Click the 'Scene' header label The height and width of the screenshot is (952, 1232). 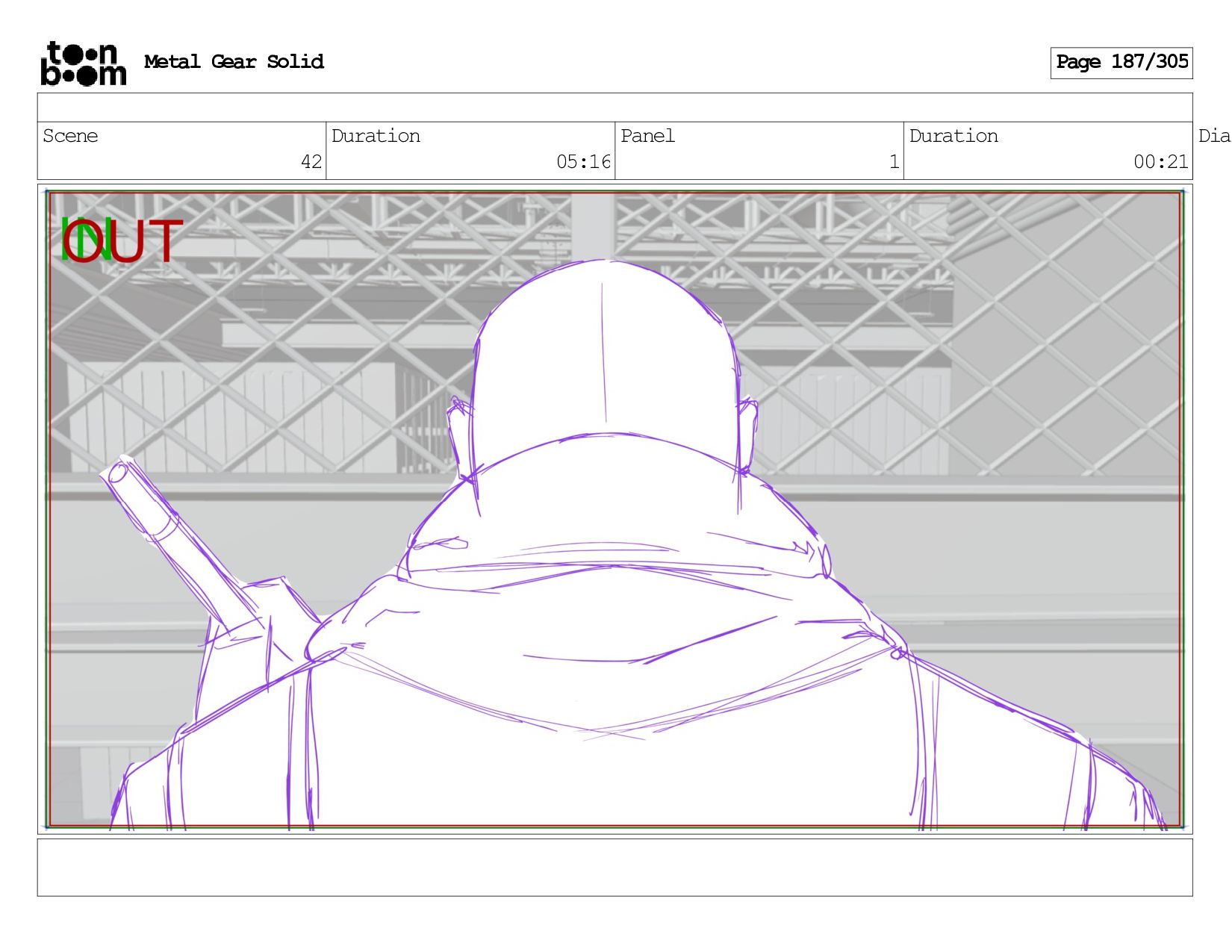pos(70,136)
